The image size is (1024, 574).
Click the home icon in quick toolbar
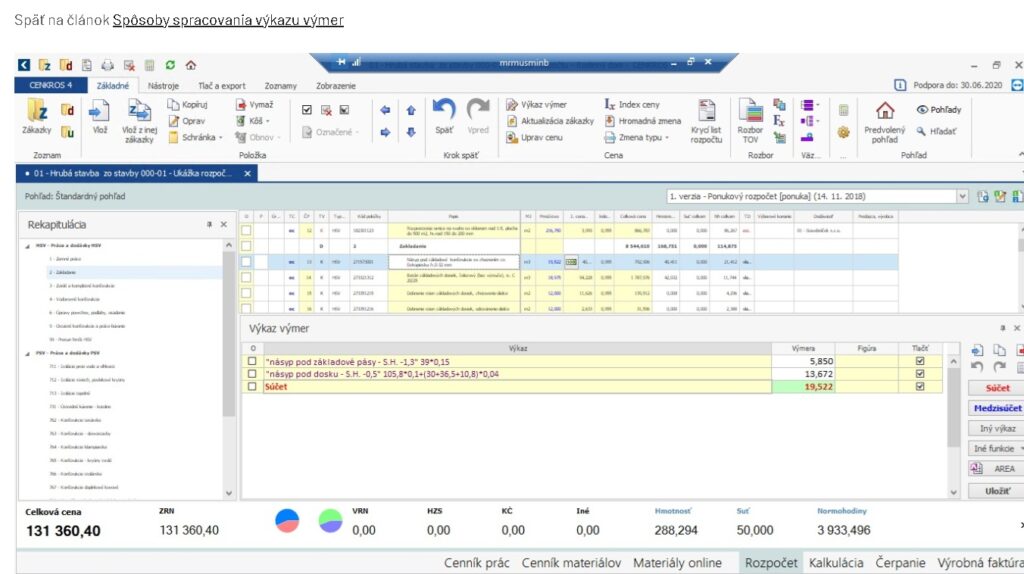191,65
